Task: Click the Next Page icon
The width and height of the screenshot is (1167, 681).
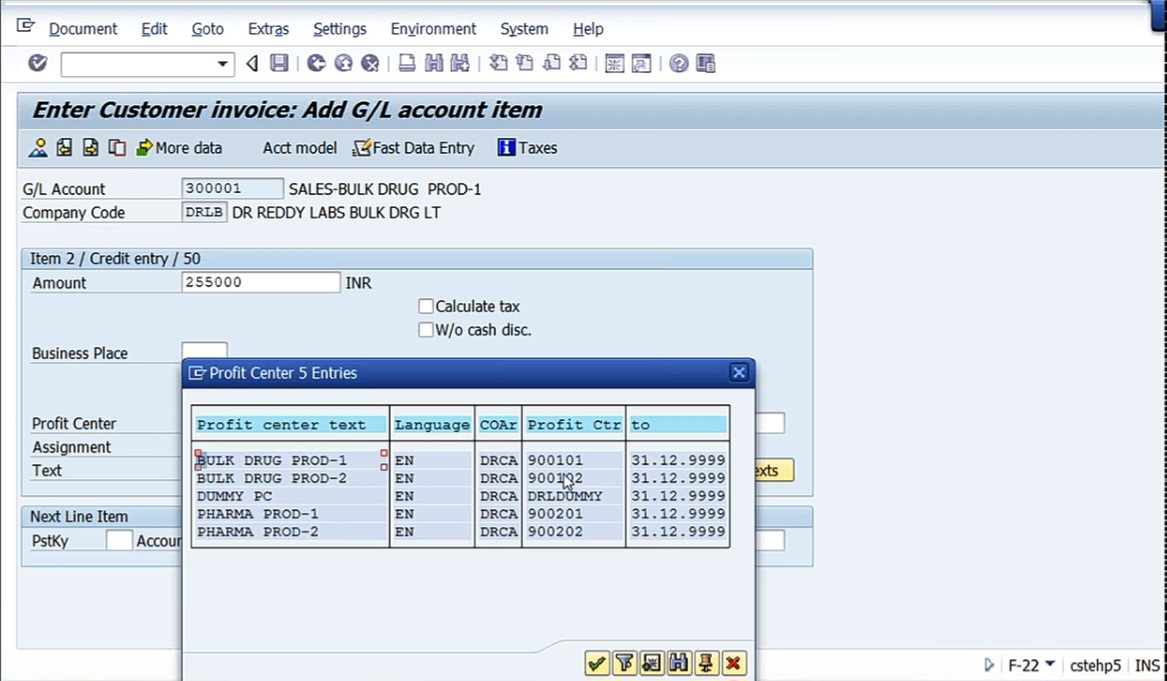Action: pos(551,63)
